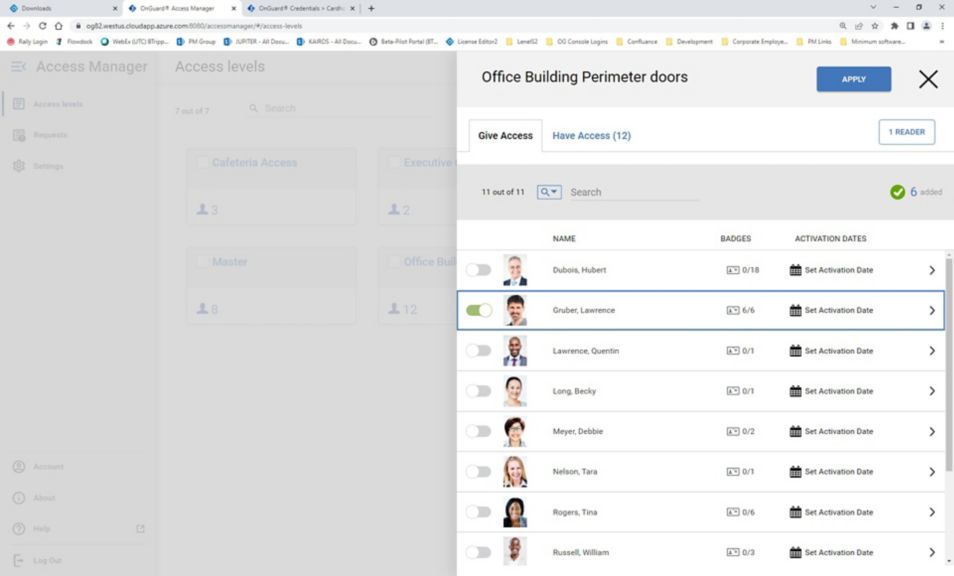Click the magnifier icon next to Search

coord(543,191)
